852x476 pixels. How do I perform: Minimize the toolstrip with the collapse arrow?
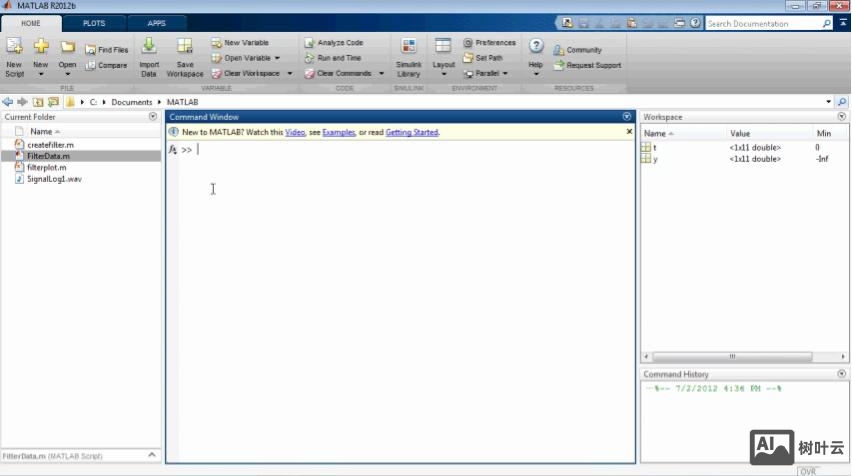[x=843, y=23]
